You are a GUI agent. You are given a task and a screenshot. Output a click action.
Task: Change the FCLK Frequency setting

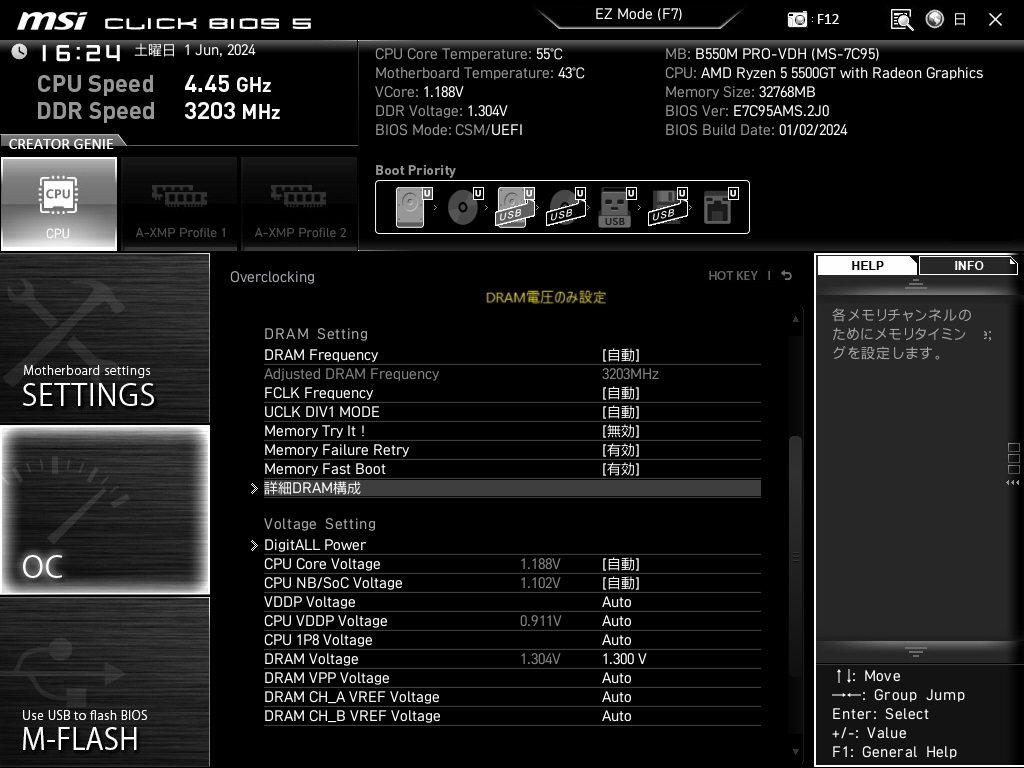coord(512,393)
